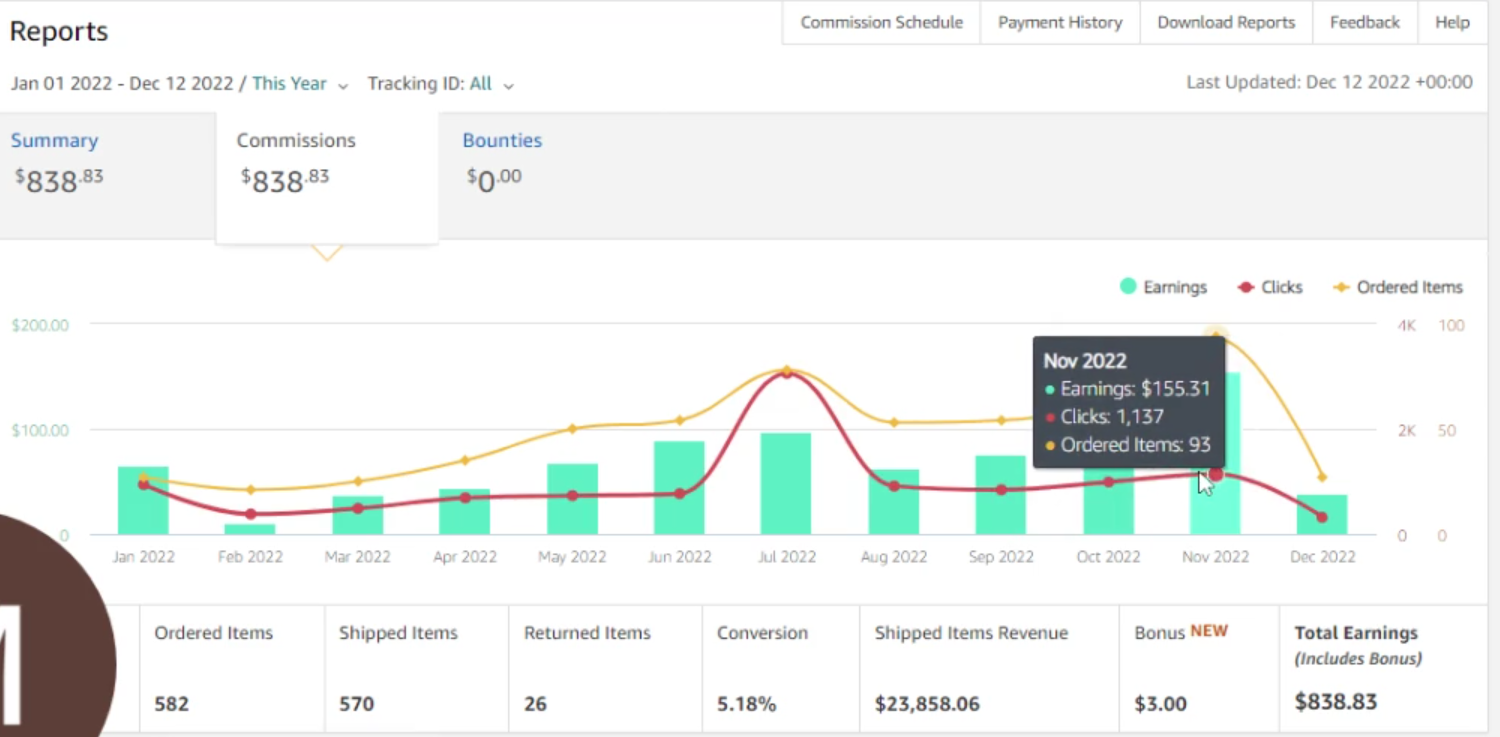
Task: Click the Oct 2022 axis label
Action: [1108, 557]
